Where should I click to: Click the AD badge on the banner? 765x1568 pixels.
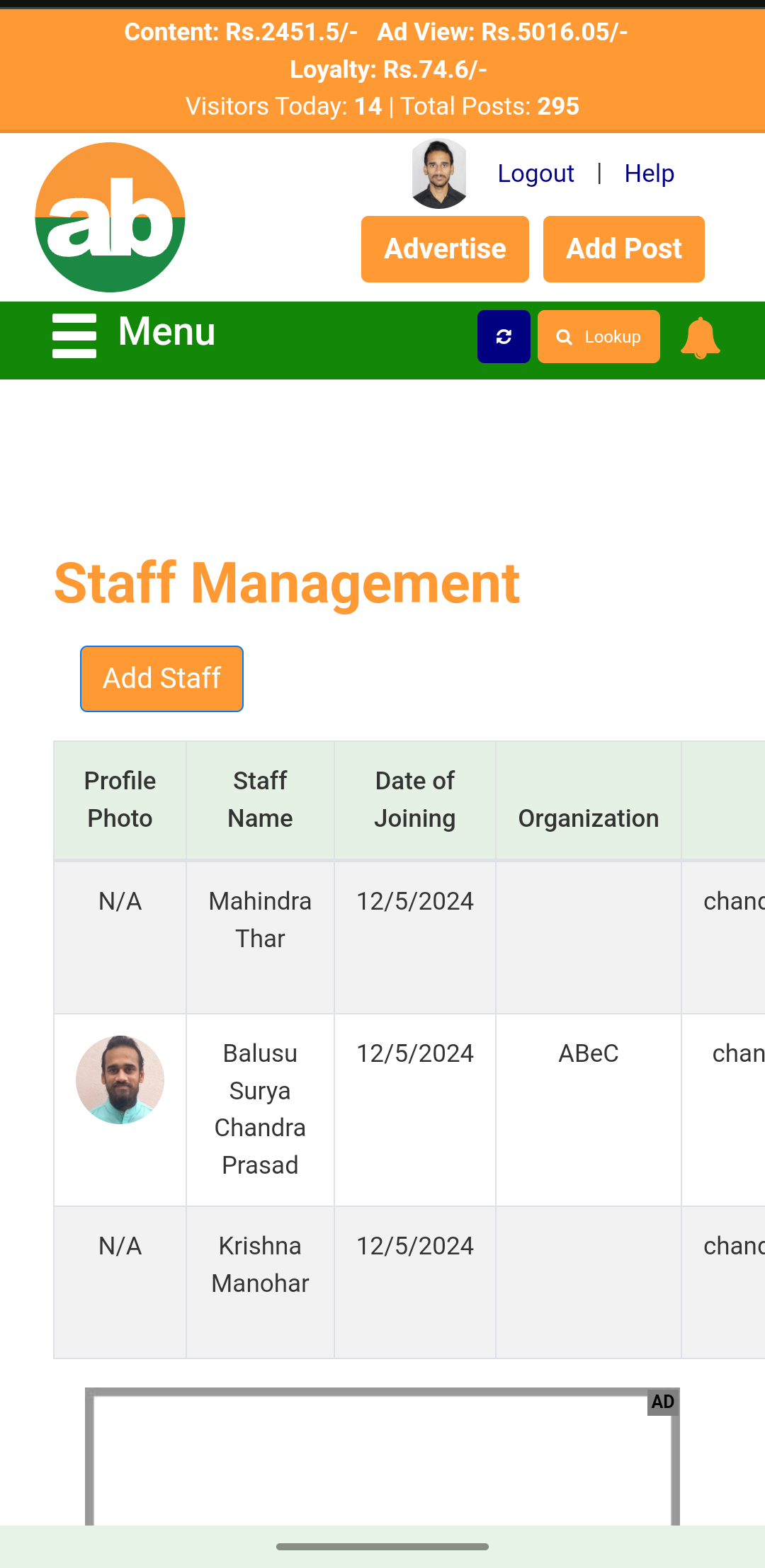[x=663, y=1402]
